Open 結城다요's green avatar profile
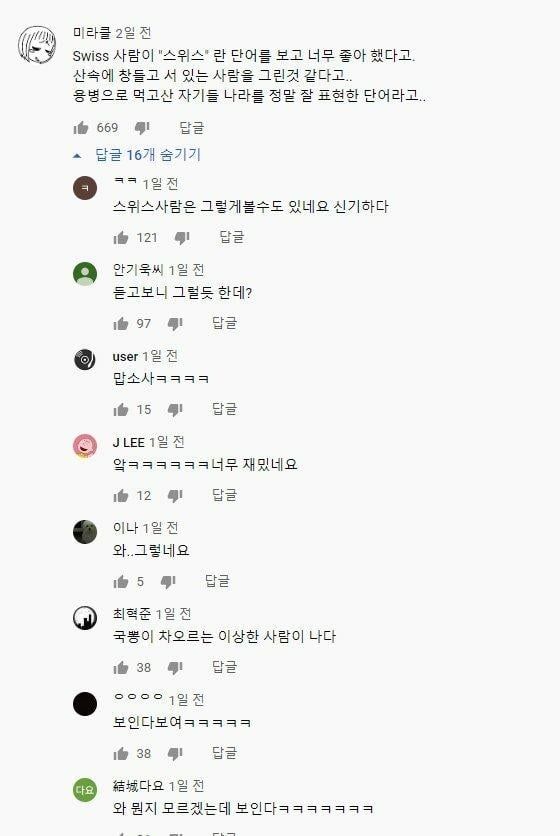The width and height of the screenshot is (560, 836). pyautogui.click(x=85, y=790)
